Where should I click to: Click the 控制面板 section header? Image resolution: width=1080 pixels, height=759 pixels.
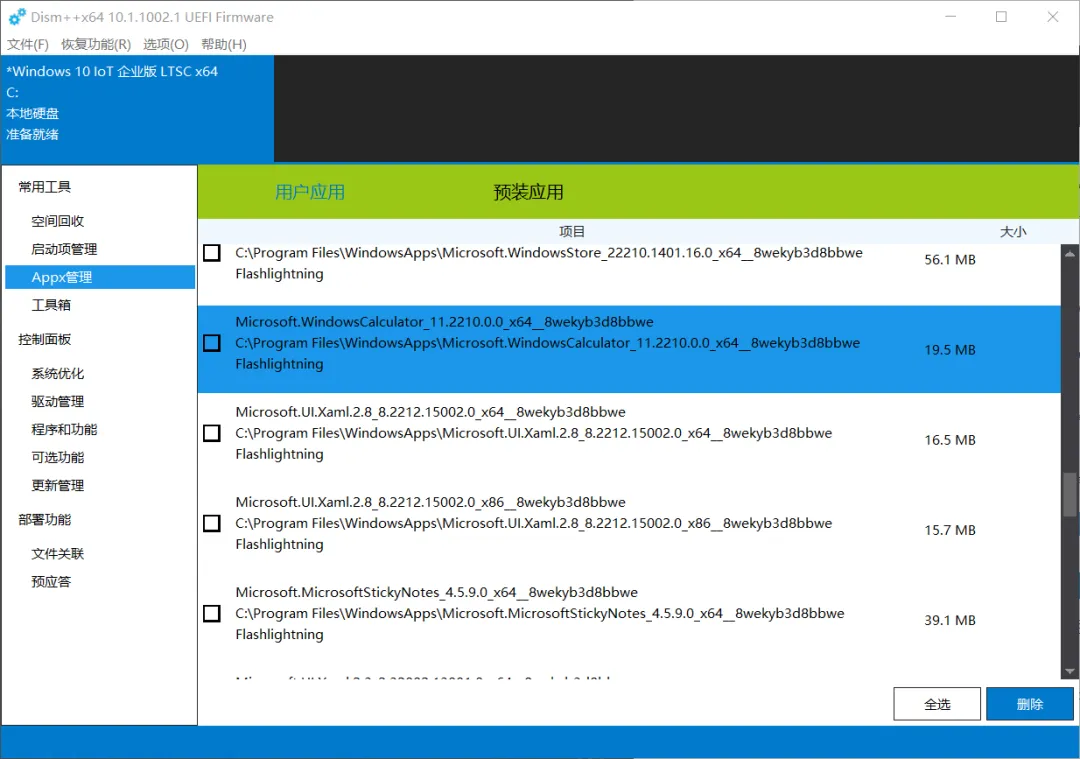coord(45,339)
